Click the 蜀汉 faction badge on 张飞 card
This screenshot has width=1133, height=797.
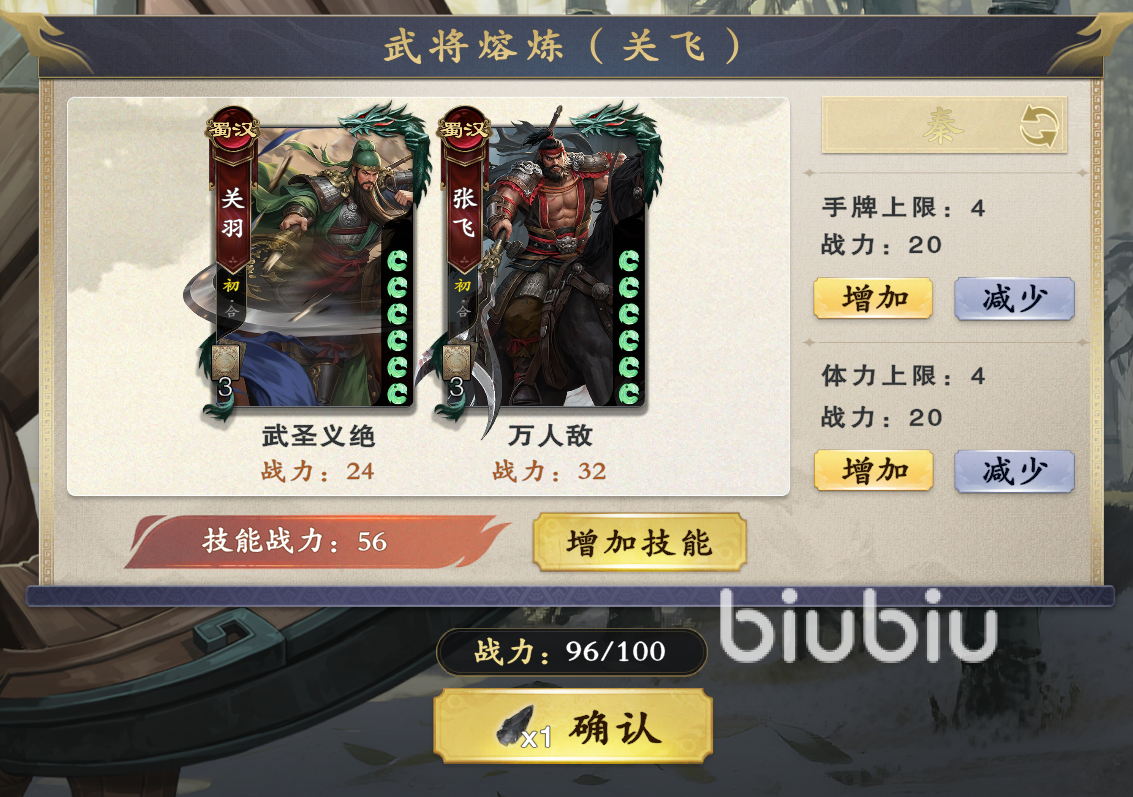463,129
